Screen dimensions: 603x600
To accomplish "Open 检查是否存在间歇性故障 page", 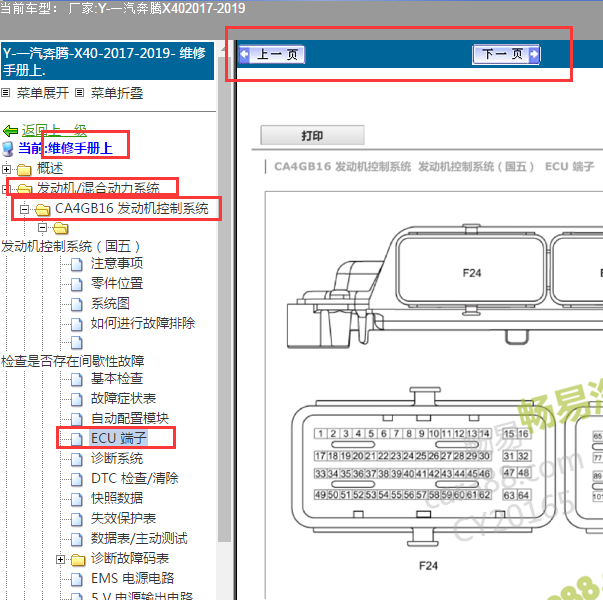I will [x=73, y=361].
